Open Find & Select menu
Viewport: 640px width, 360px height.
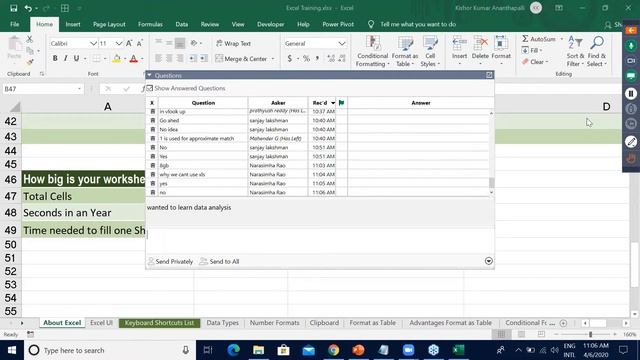point(597,51)
